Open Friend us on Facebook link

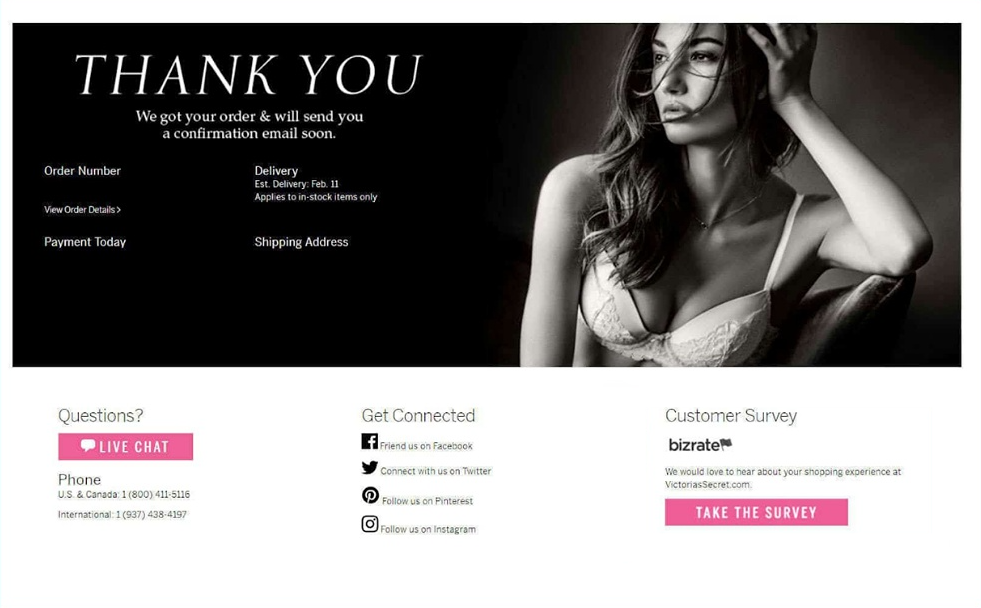click(x=426, y=446)
